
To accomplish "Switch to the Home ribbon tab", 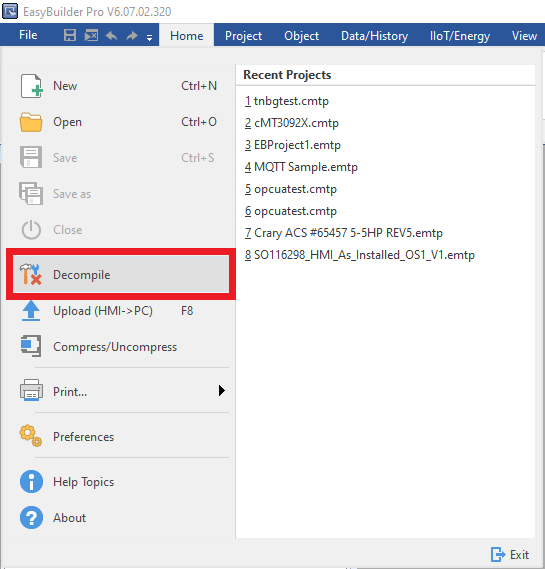I will tap(187, 36).
